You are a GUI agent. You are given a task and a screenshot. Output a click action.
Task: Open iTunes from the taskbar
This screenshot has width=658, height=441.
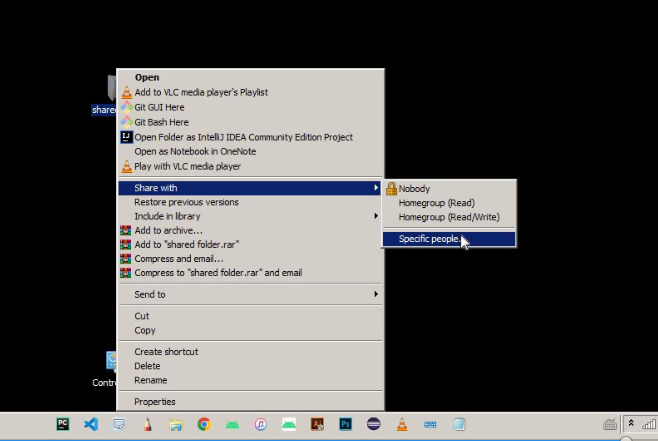tap(260, 424)
